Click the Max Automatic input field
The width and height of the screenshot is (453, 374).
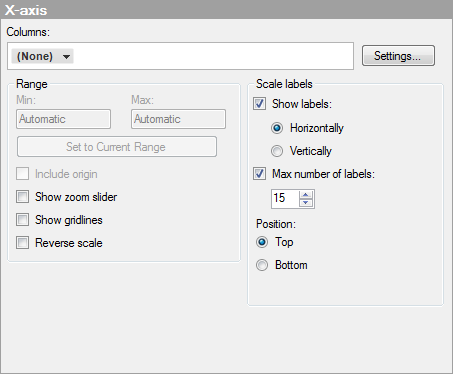[x=178, y=119]
